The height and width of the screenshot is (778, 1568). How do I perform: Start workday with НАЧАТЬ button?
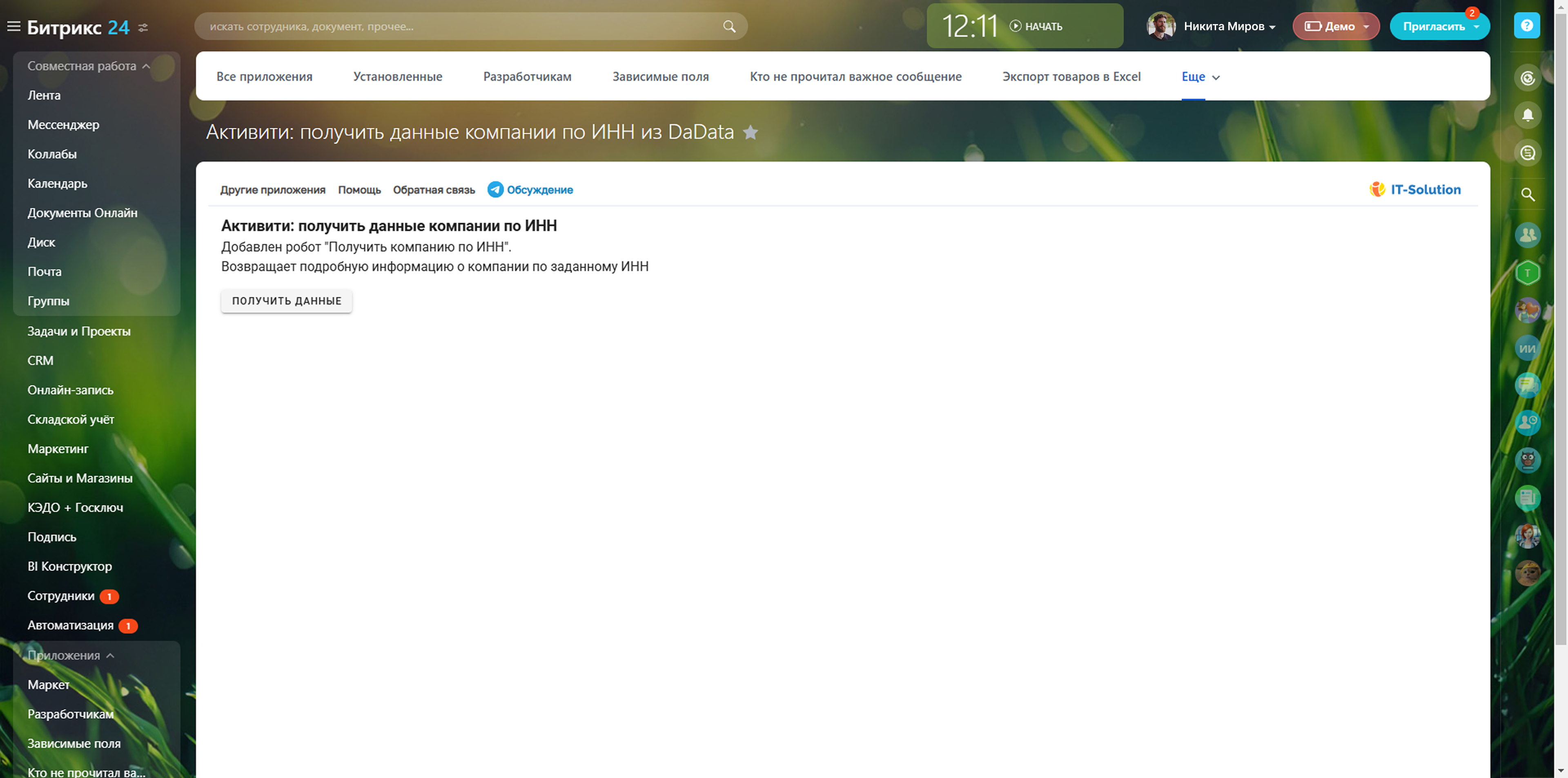1036,26
